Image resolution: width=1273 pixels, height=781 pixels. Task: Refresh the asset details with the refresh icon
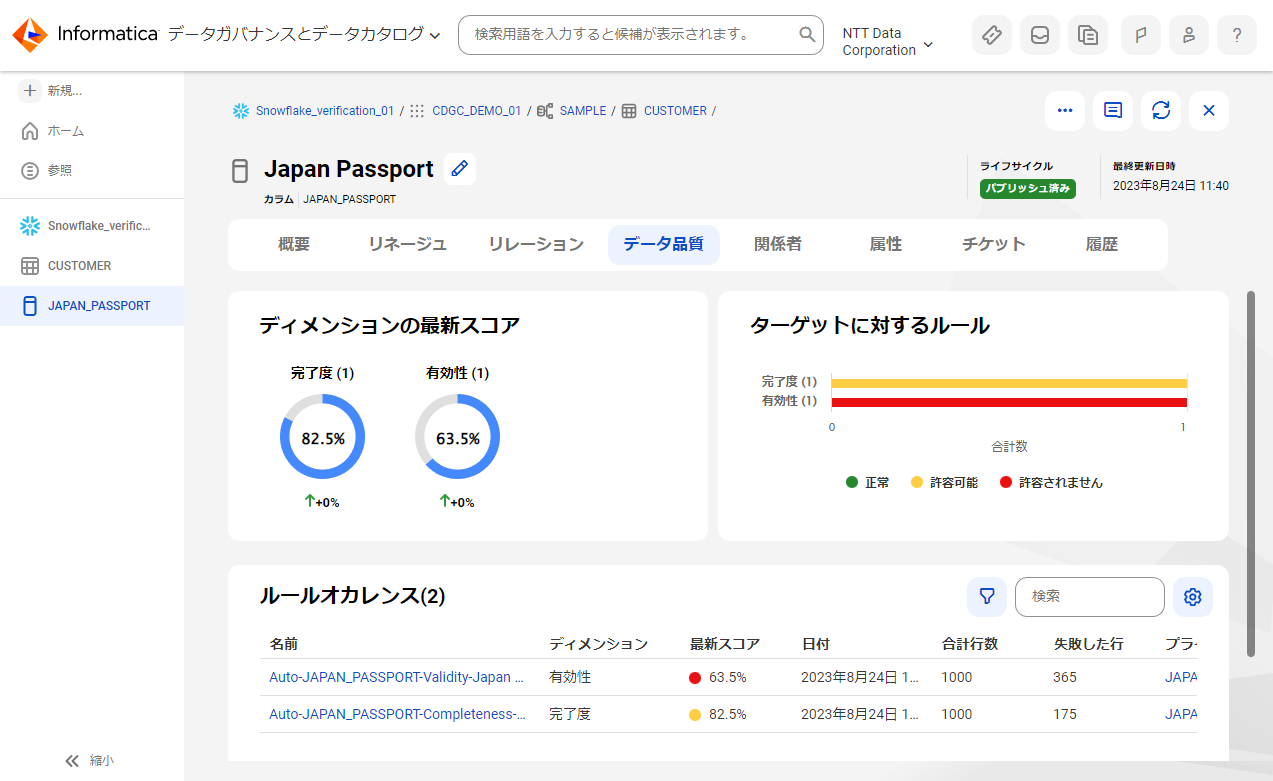point(1160,111)
